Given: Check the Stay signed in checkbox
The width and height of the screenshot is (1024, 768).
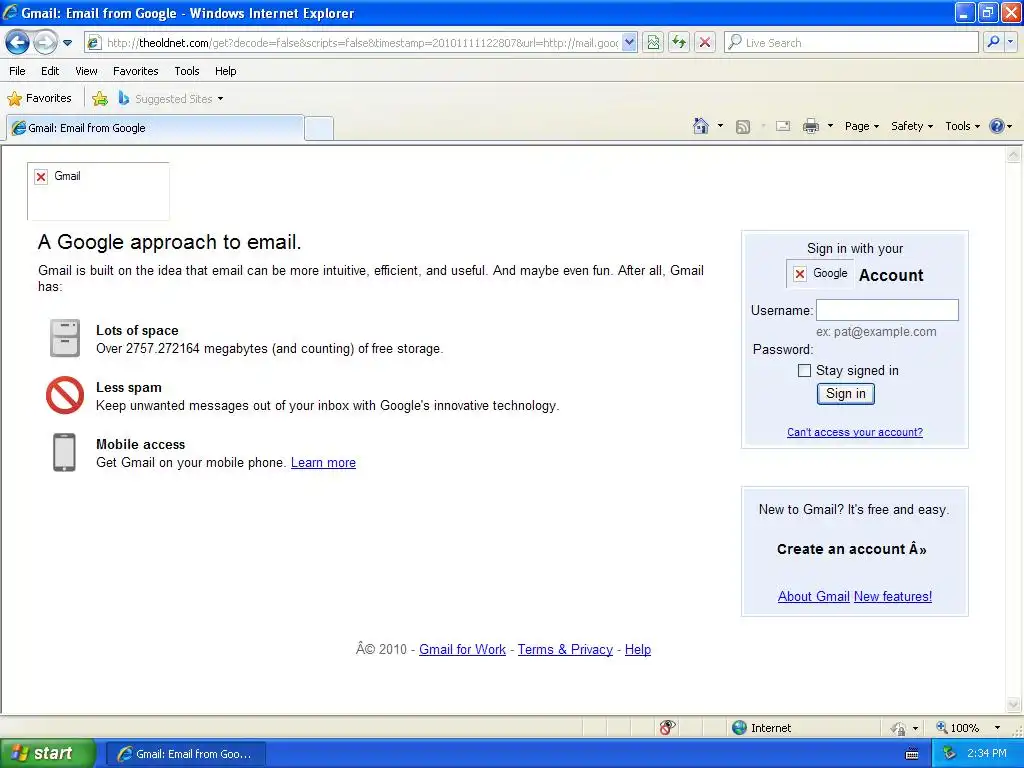Looking at the screenshot, I should 805,370.
